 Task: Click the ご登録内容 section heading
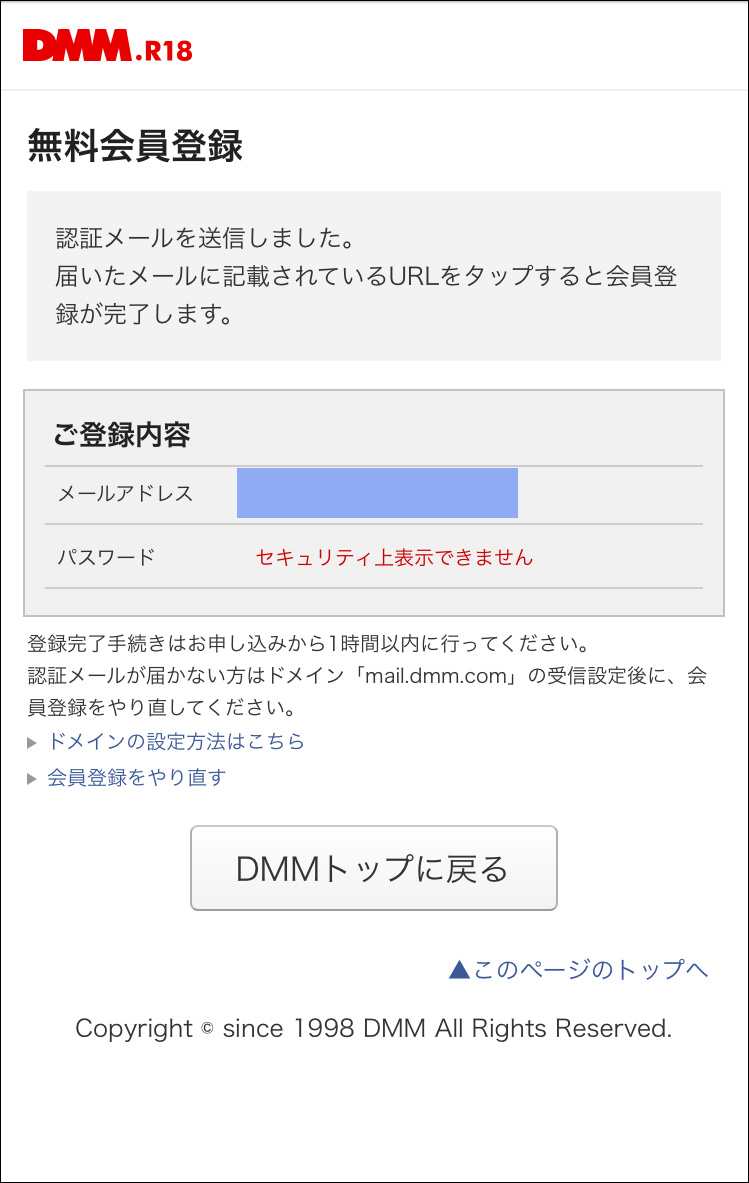[x=121, y=435]
